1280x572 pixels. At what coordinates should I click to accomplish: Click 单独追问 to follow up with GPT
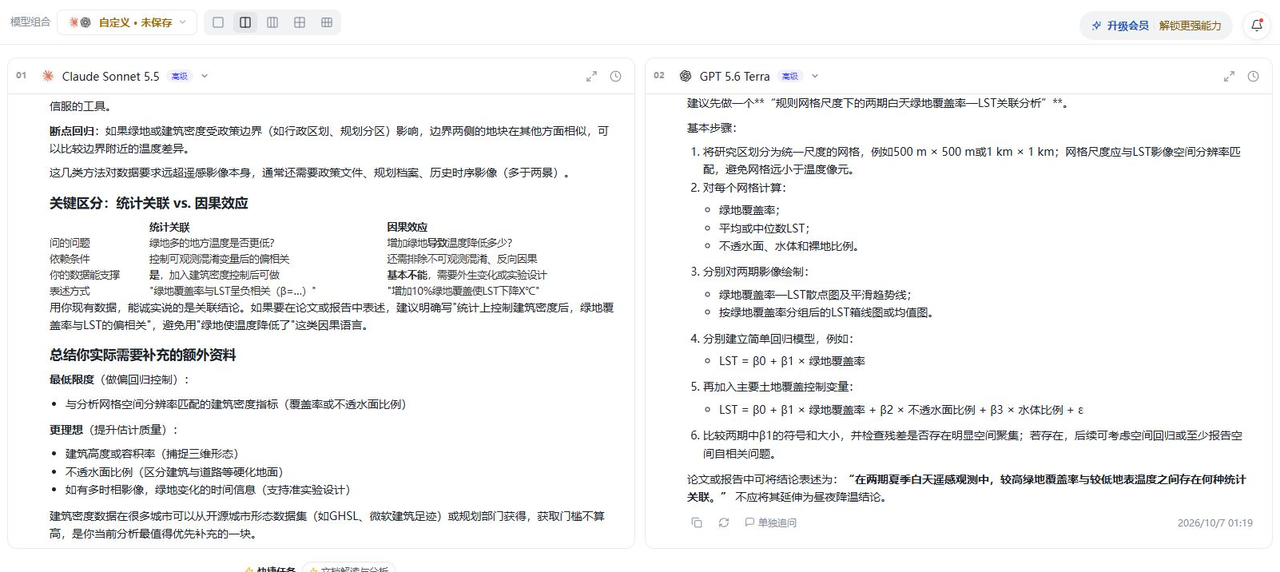(x=770, y=522)
